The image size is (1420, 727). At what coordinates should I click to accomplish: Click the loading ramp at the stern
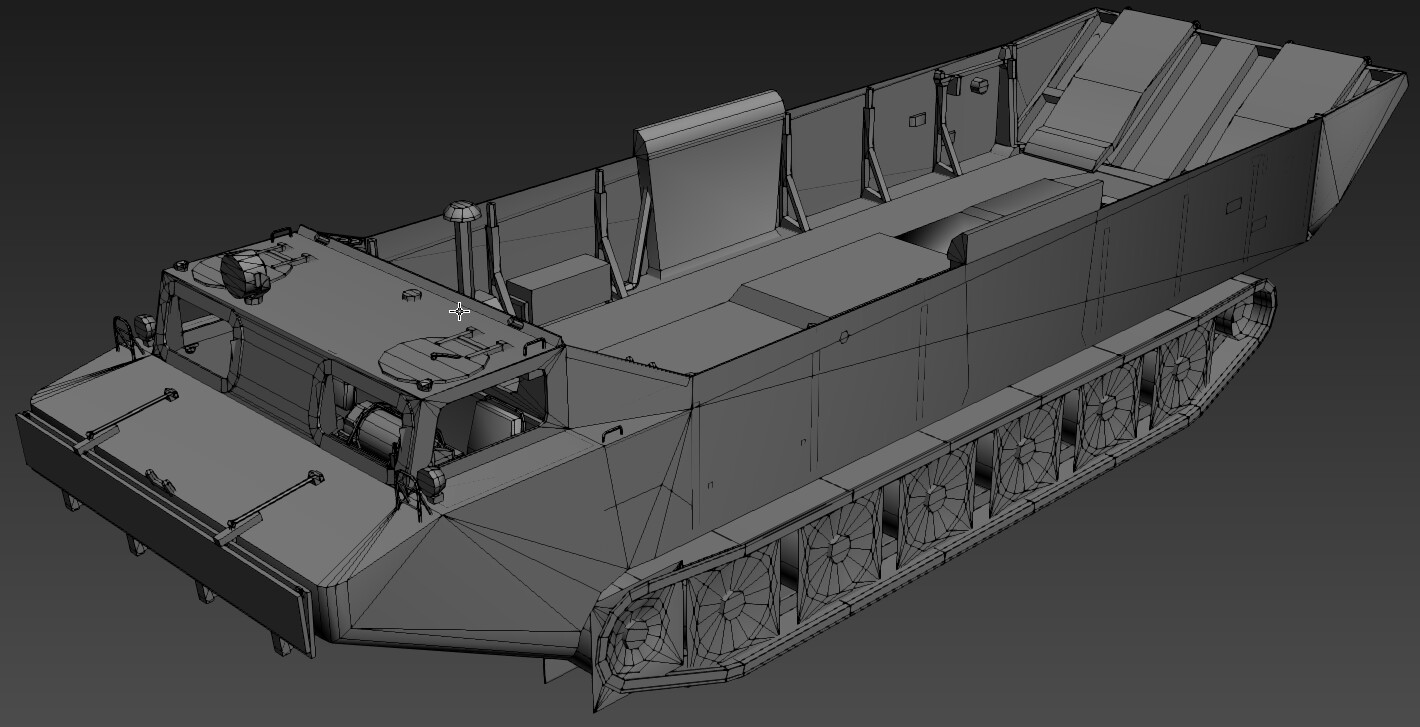[x=1150, y=90]
